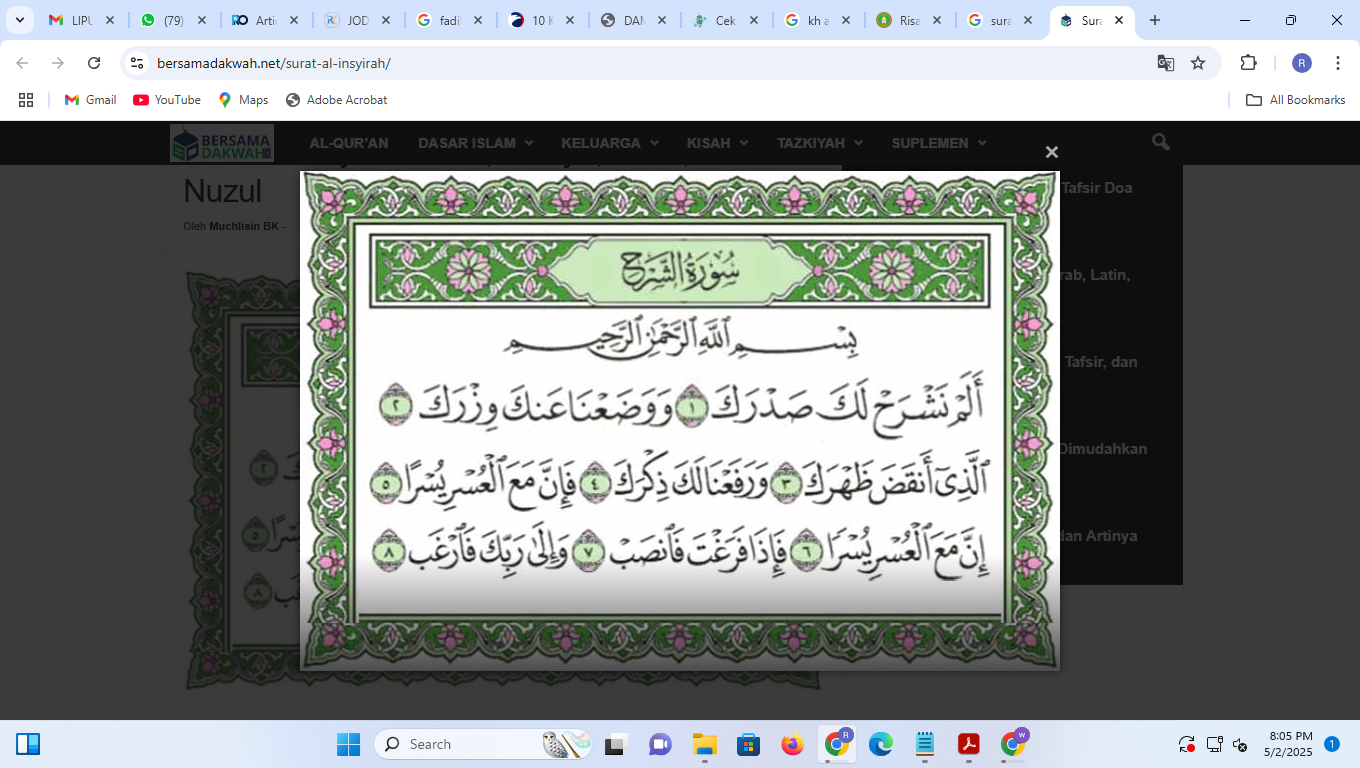Open the Windows Start menu
The height and width of the screenshot is (768, 1360).
click(348, 744)
